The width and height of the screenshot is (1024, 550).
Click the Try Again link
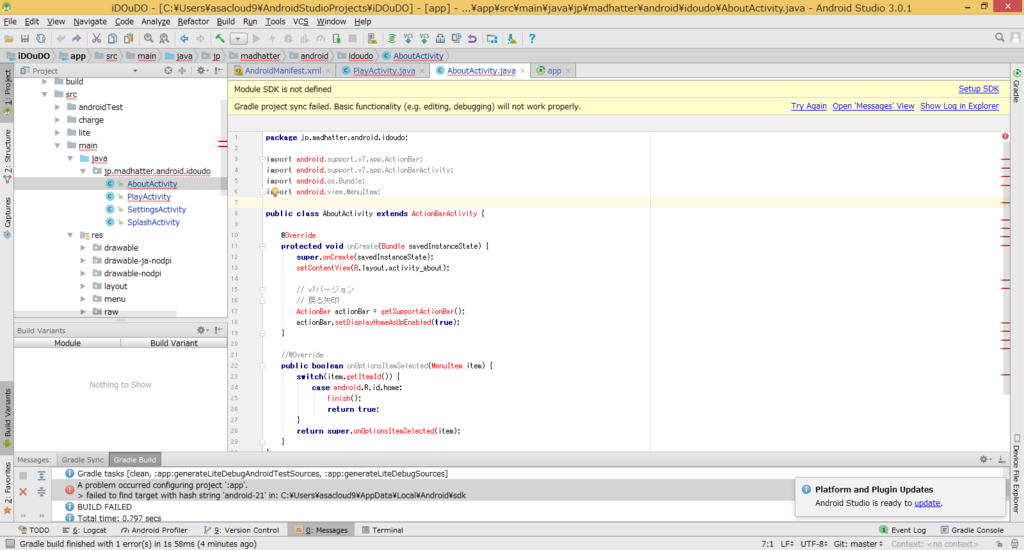tap(808, 106)
